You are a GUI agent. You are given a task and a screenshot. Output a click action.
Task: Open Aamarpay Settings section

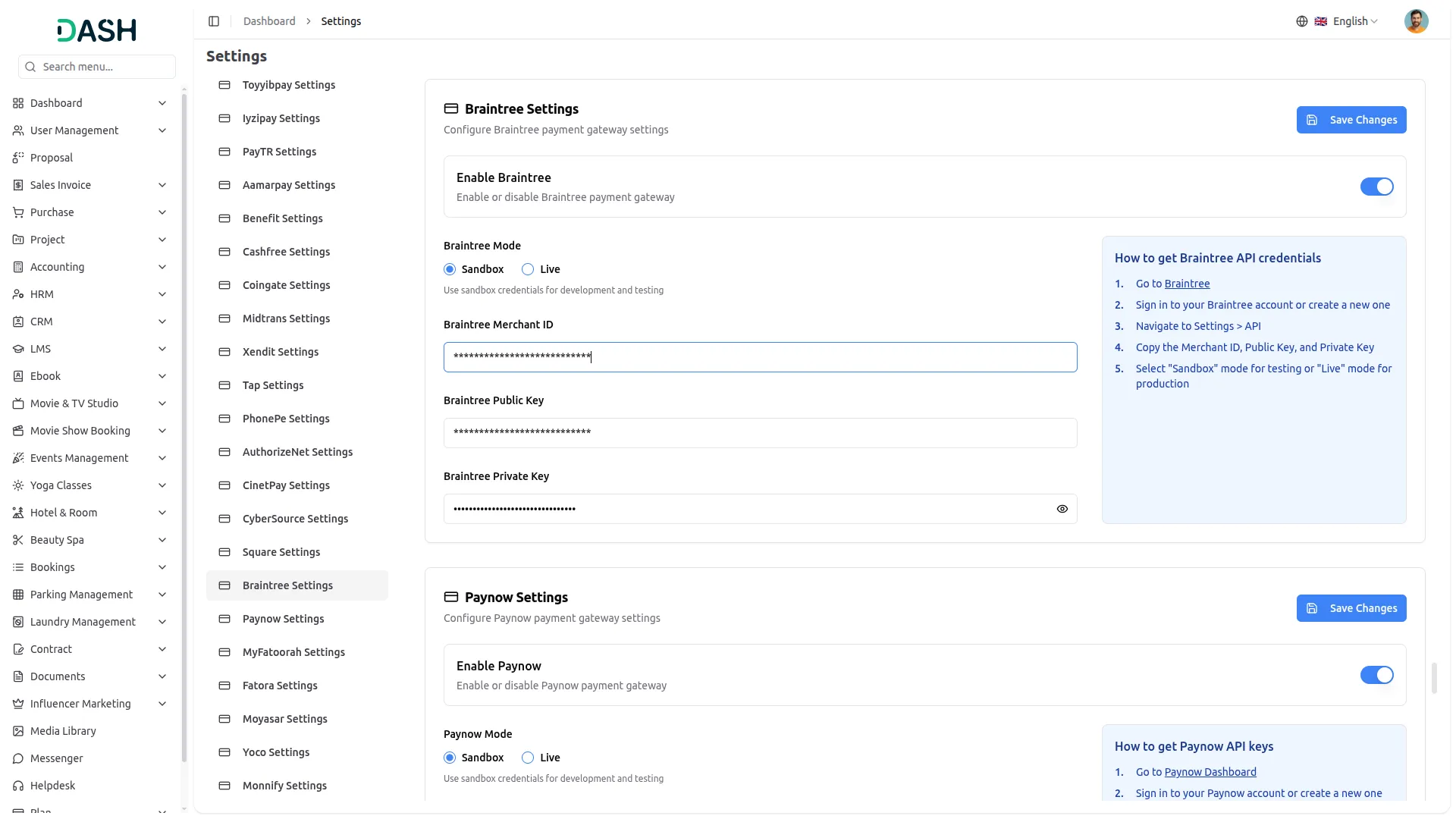297,185
